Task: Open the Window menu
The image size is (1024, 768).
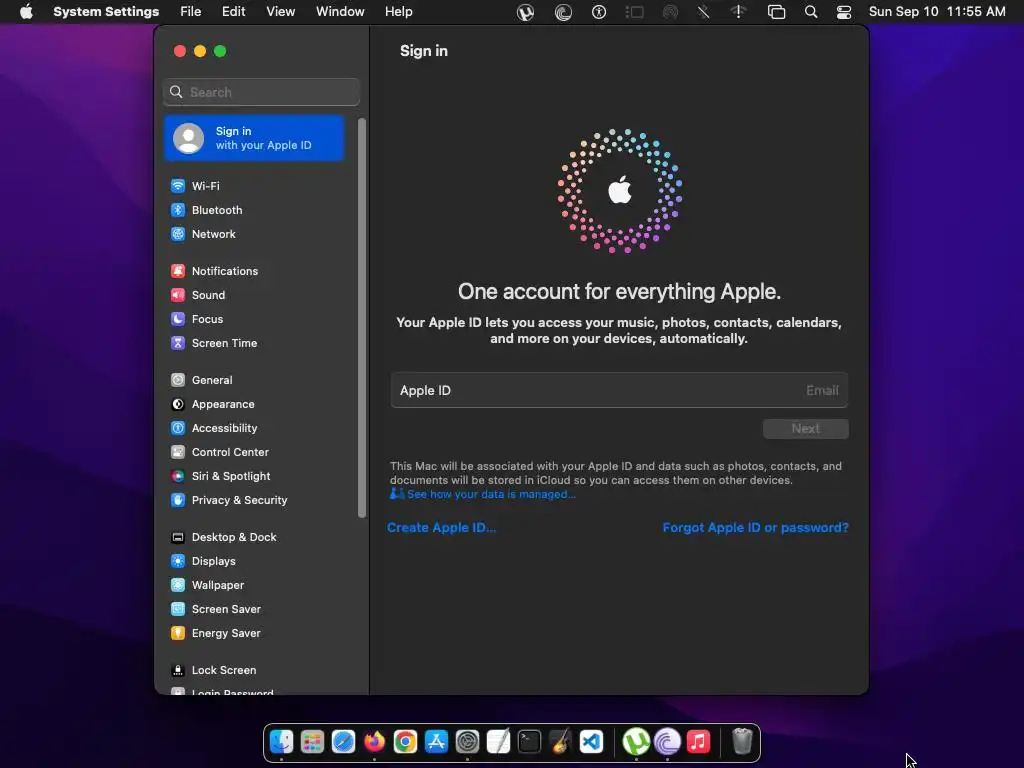Action: click(340, 12)
